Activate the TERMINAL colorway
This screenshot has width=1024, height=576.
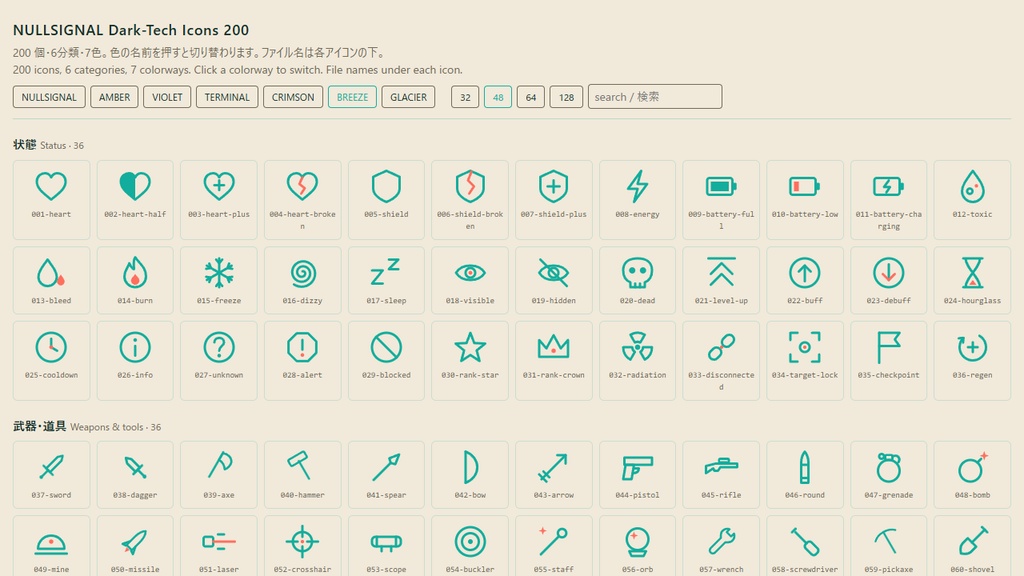coord(227,97)
